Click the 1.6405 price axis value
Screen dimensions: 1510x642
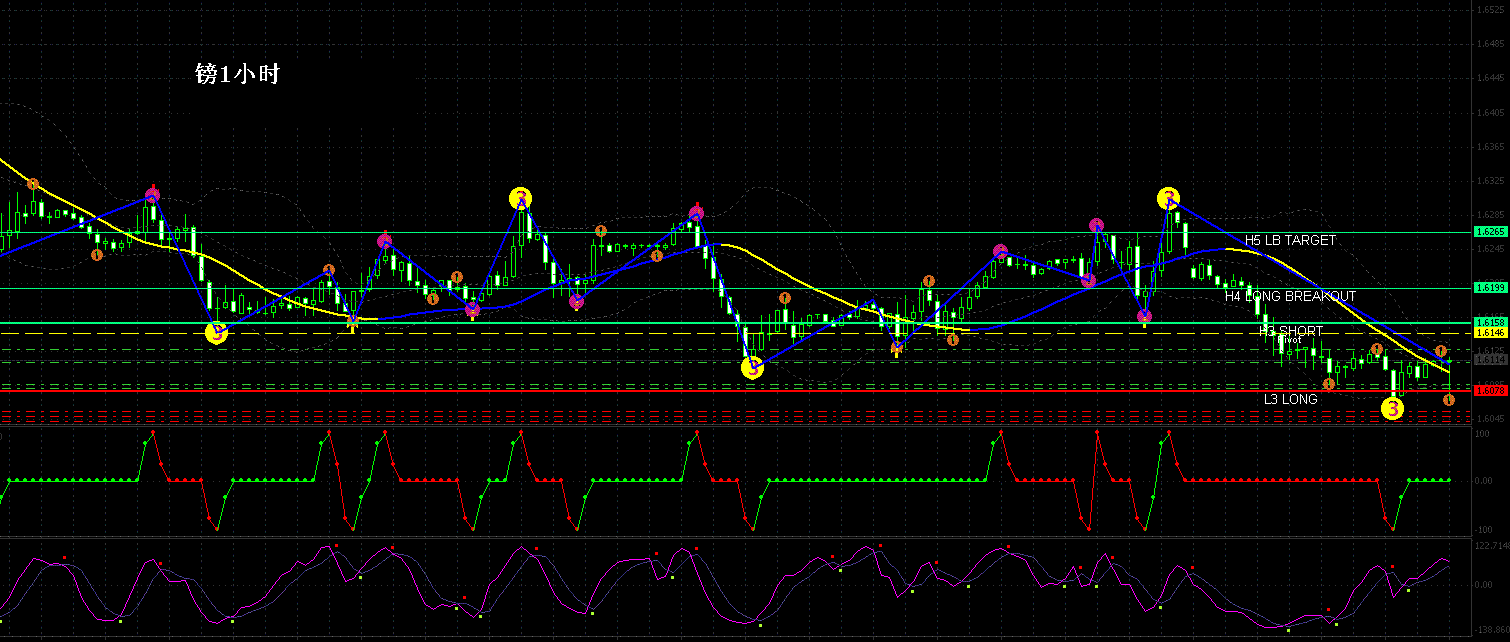click(x=1490, y=113)
